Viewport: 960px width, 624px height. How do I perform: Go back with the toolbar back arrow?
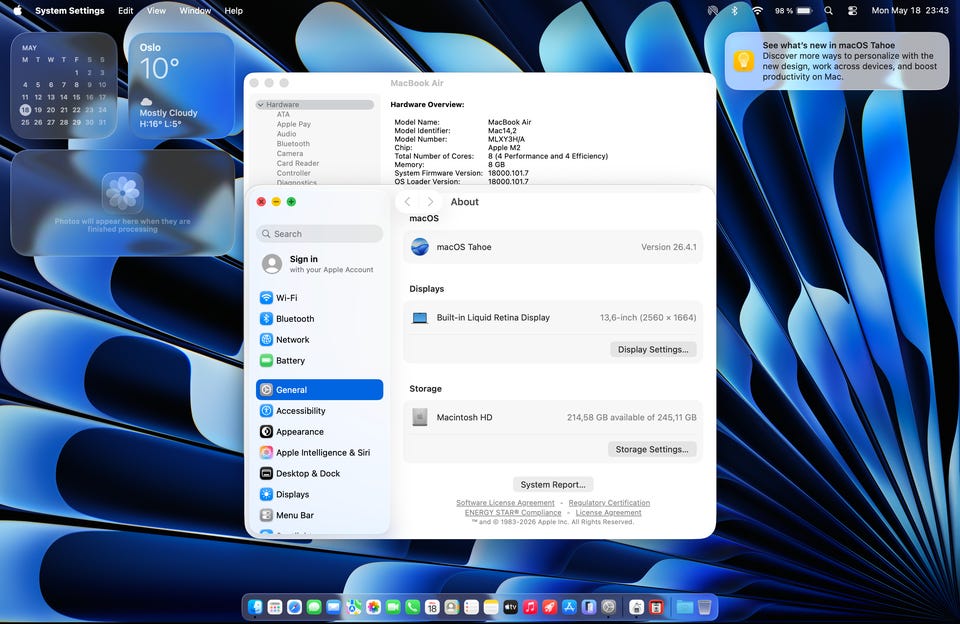(x=408, y=201)
